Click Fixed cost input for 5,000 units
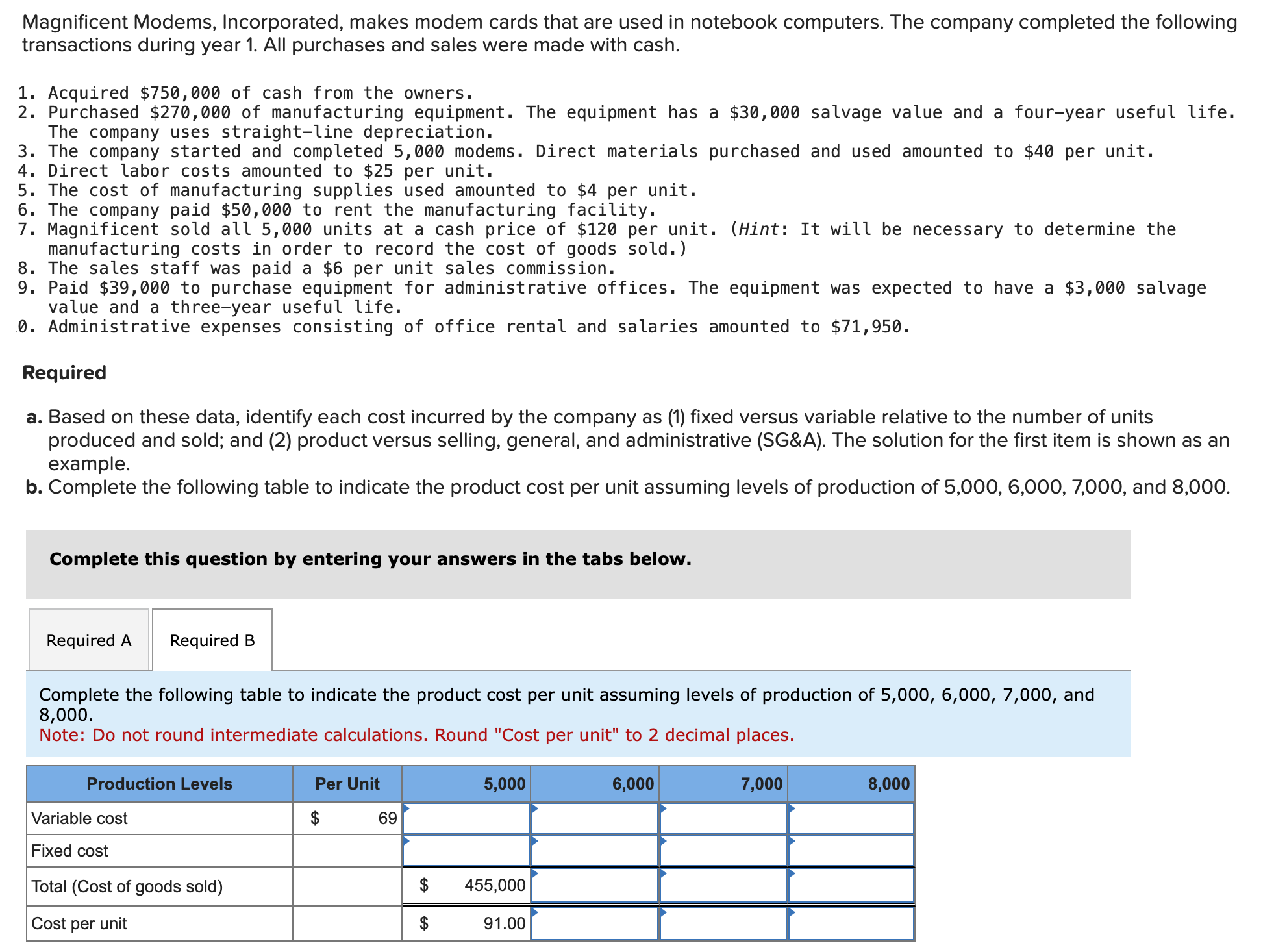Screen dimensions: 1287x952 [466, 851]
